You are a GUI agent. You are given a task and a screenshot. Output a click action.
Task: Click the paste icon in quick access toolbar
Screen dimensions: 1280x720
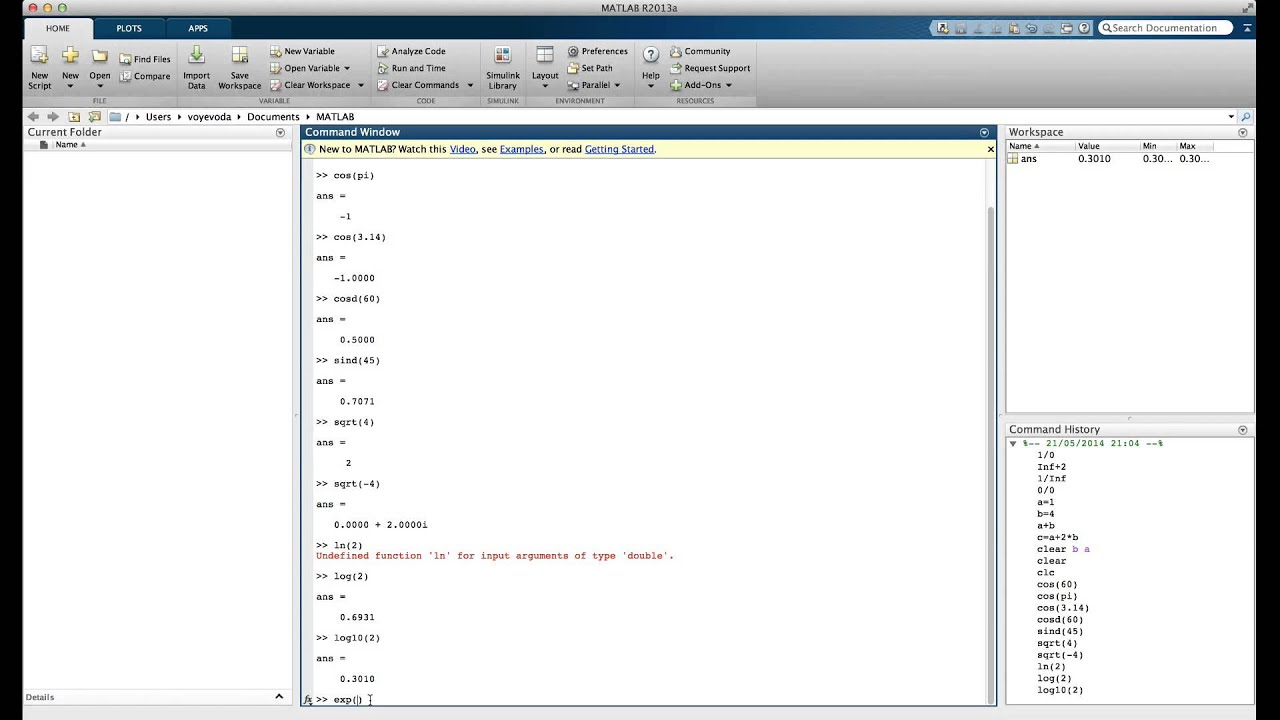coord(1013,28)
